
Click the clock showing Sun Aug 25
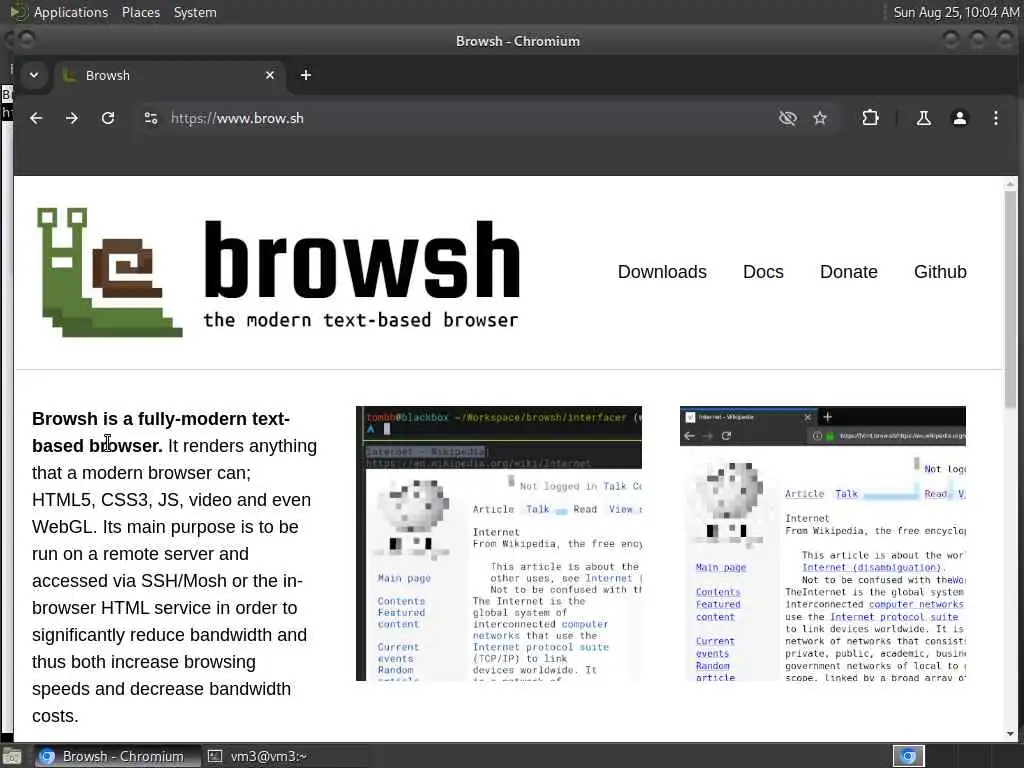[x=956, y=12]
